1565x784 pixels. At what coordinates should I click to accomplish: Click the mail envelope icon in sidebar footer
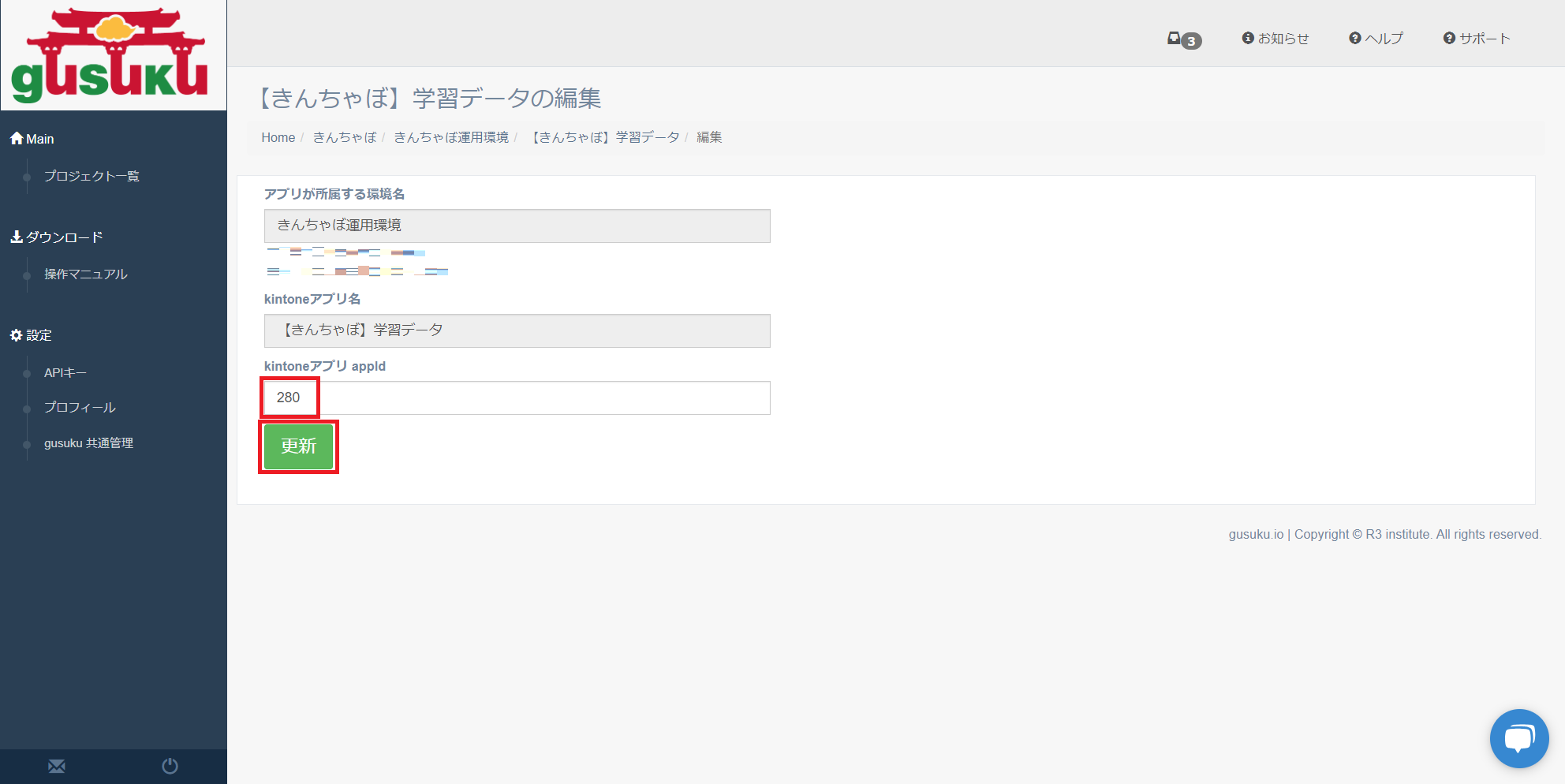pos(57,766)
